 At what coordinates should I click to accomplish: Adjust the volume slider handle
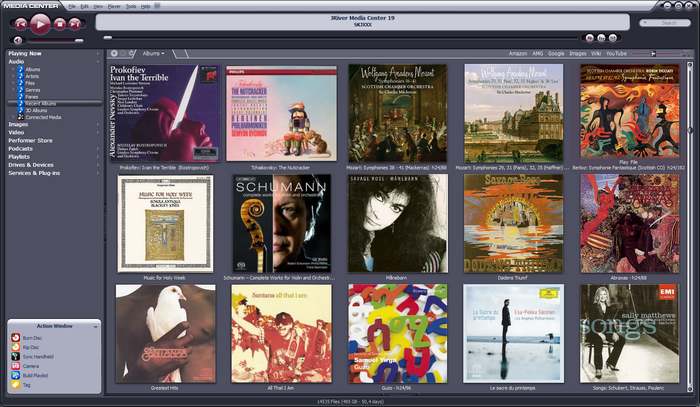[x=79, y=41]
